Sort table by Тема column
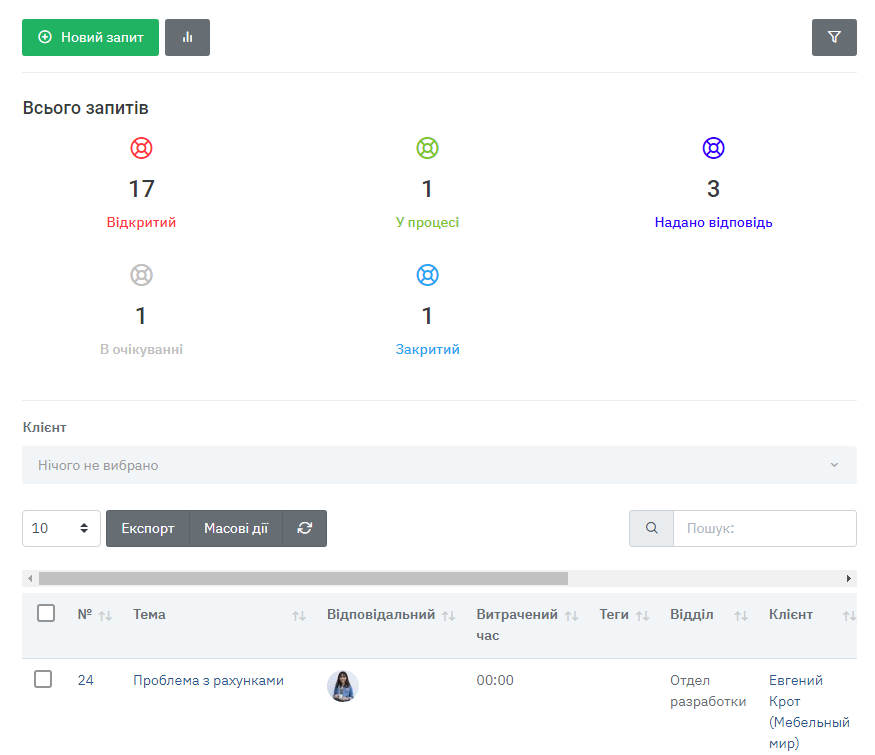875x755 pixels. click(x=298, y=616)
